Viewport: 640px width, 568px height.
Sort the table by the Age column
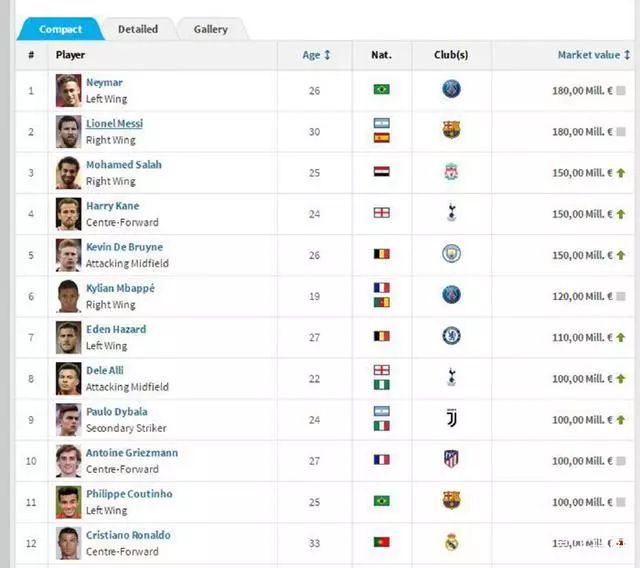pyautogui.click(x=316, y=55)
